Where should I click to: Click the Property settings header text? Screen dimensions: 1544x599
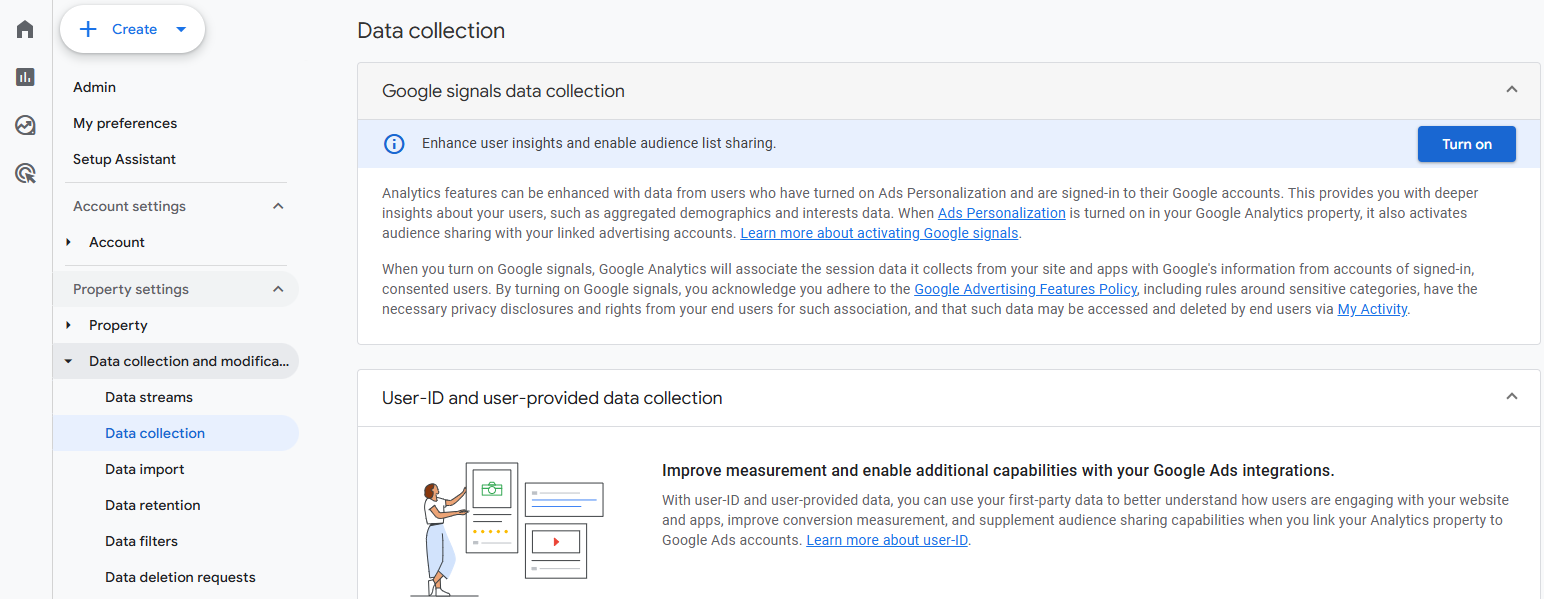tap(131, 289)
